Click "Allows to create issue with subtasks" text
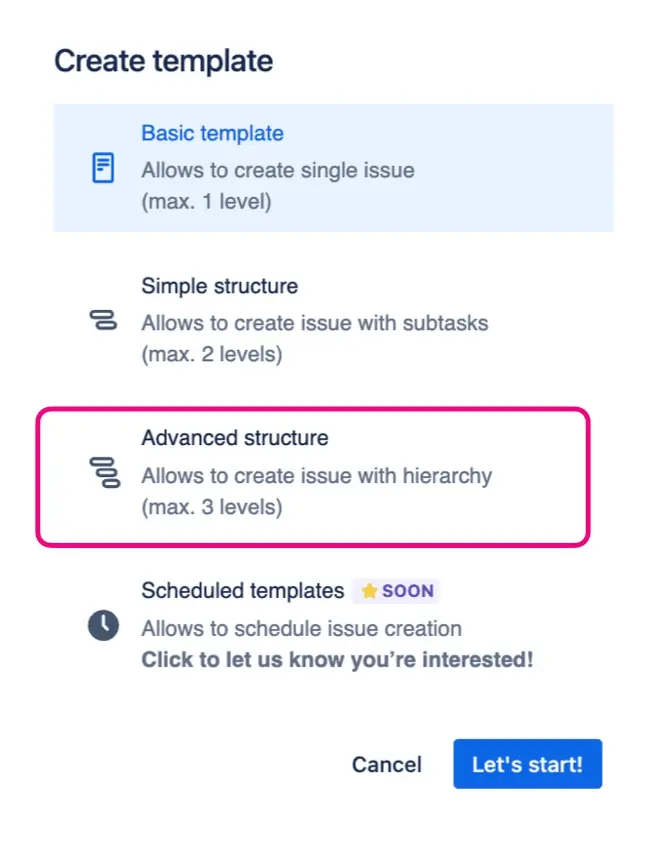This screenshot has height=842, width=648. coord(314,323)
